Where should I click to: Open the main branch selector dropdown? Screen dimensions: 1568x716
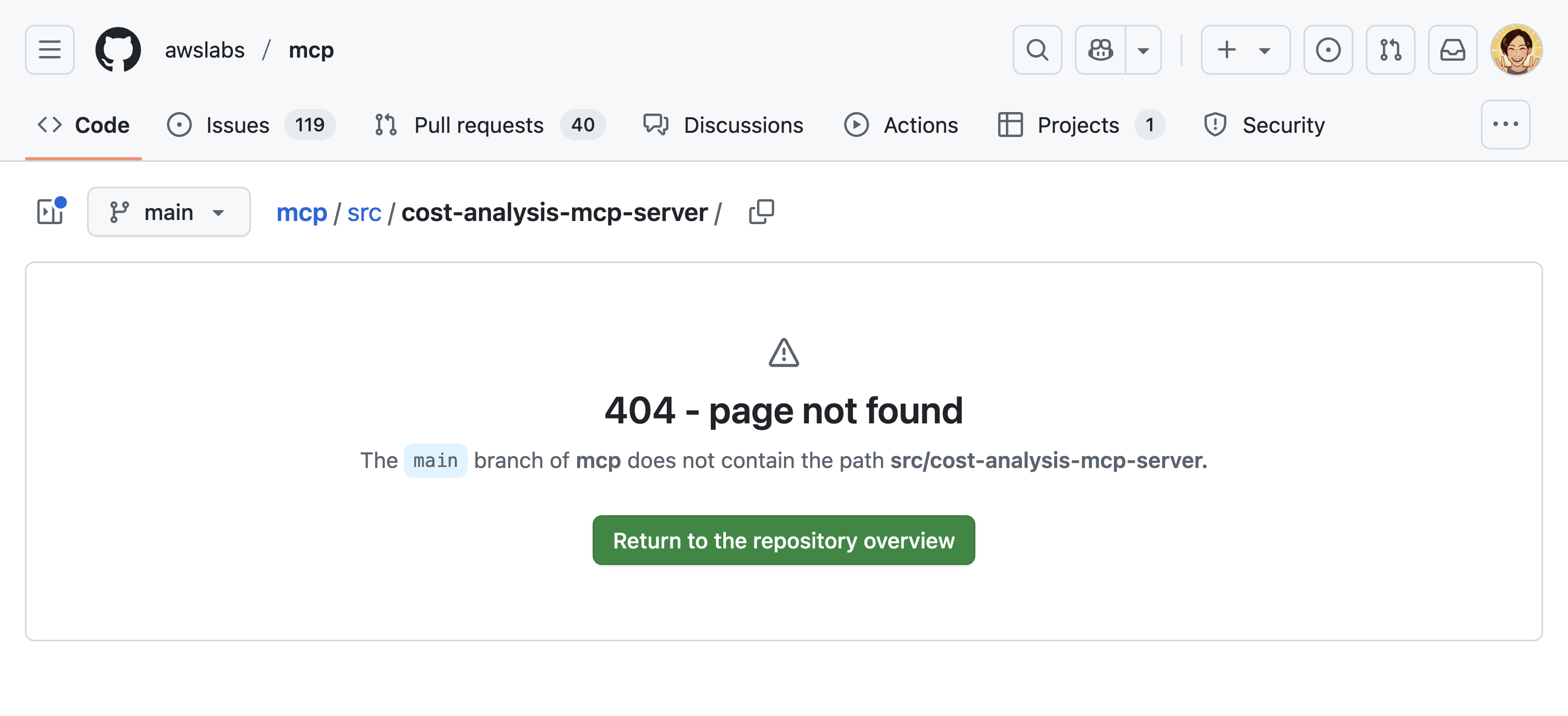[169, 212]
